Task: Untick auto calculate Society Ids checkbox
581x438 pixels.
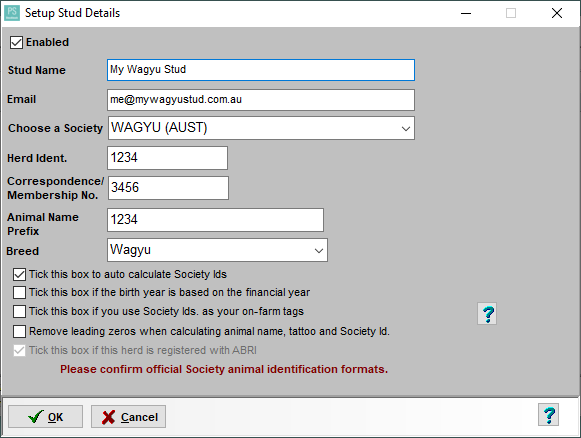Action: (19, 274)
